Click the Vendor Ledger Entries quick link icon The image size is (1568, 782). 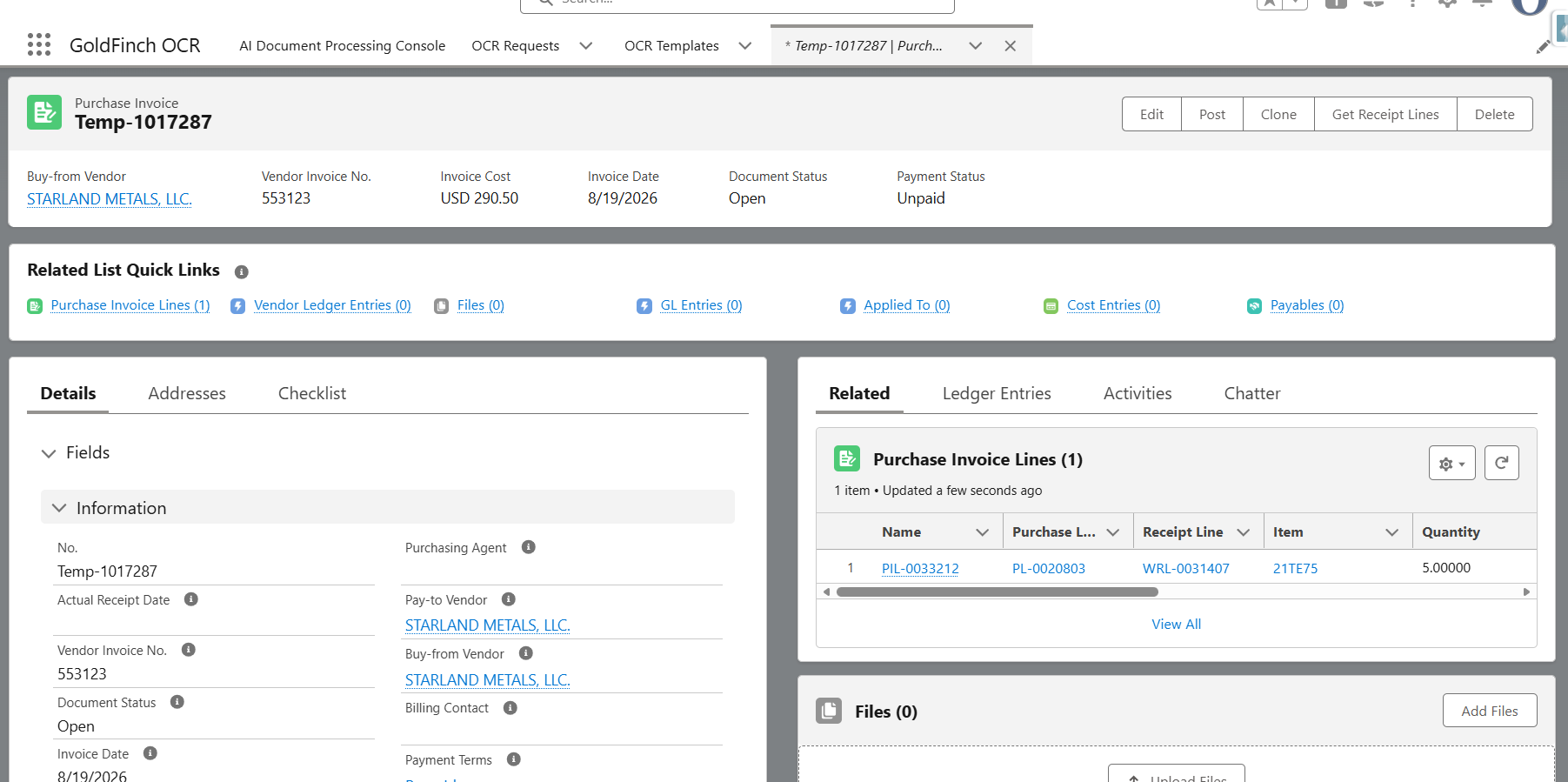[237, 306]
